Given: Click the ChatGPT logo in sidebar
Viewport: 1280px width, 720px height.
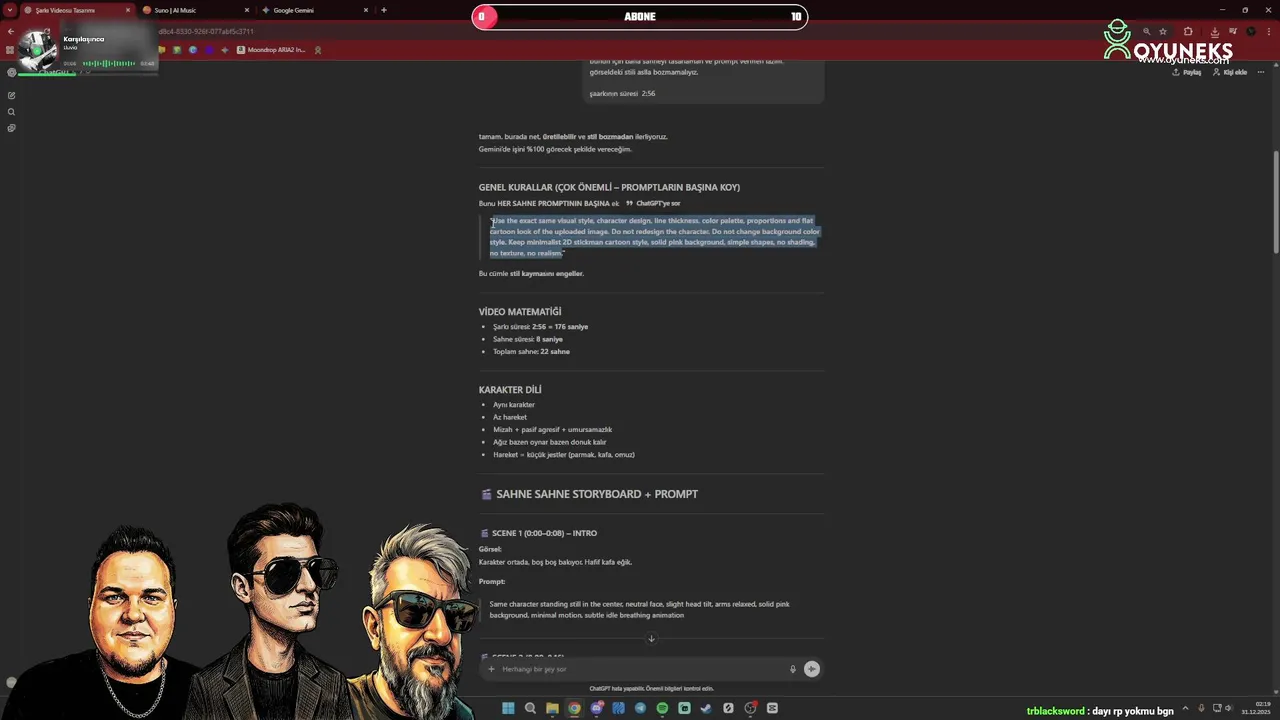Looking at the screenshot, I should (x=11, y=72).
